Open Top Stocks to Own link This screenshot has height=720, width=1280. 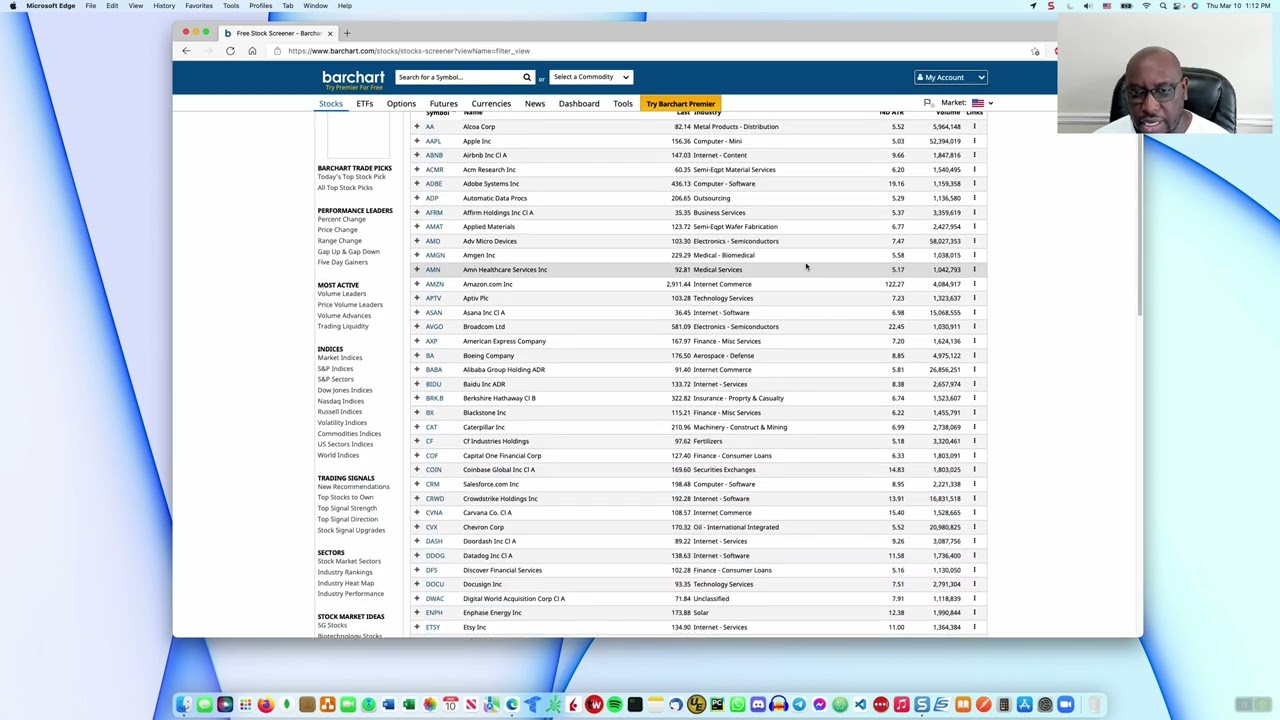pyautogui.click(x=345, y=497)
